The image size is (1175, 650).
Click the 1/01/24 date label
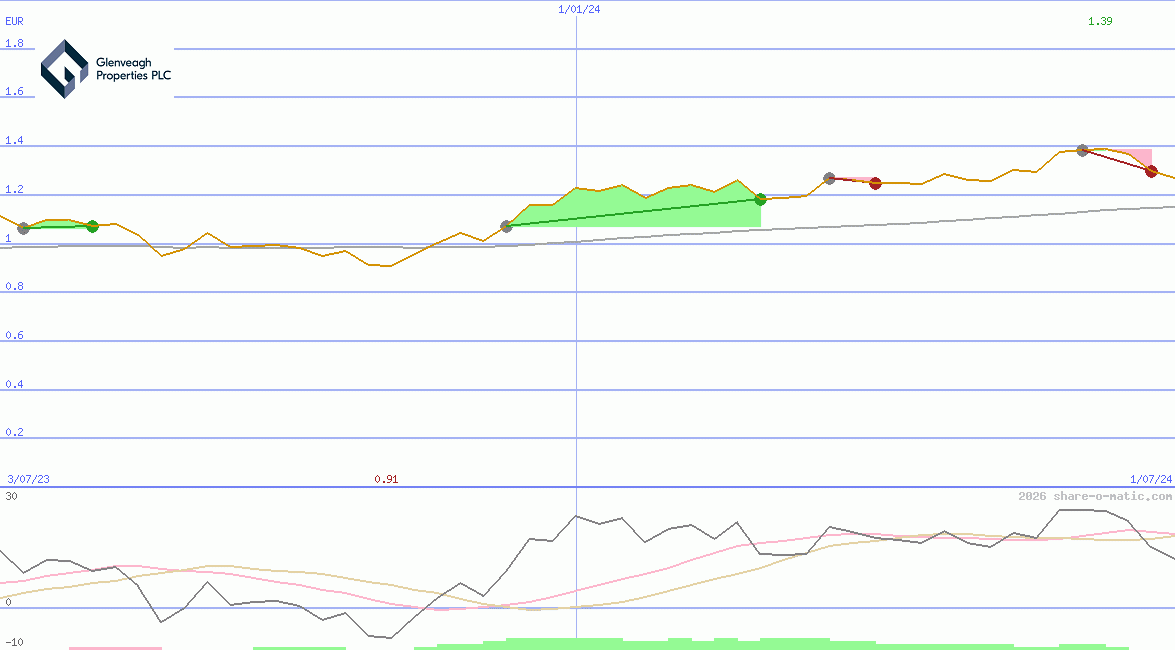click(579, 9)
